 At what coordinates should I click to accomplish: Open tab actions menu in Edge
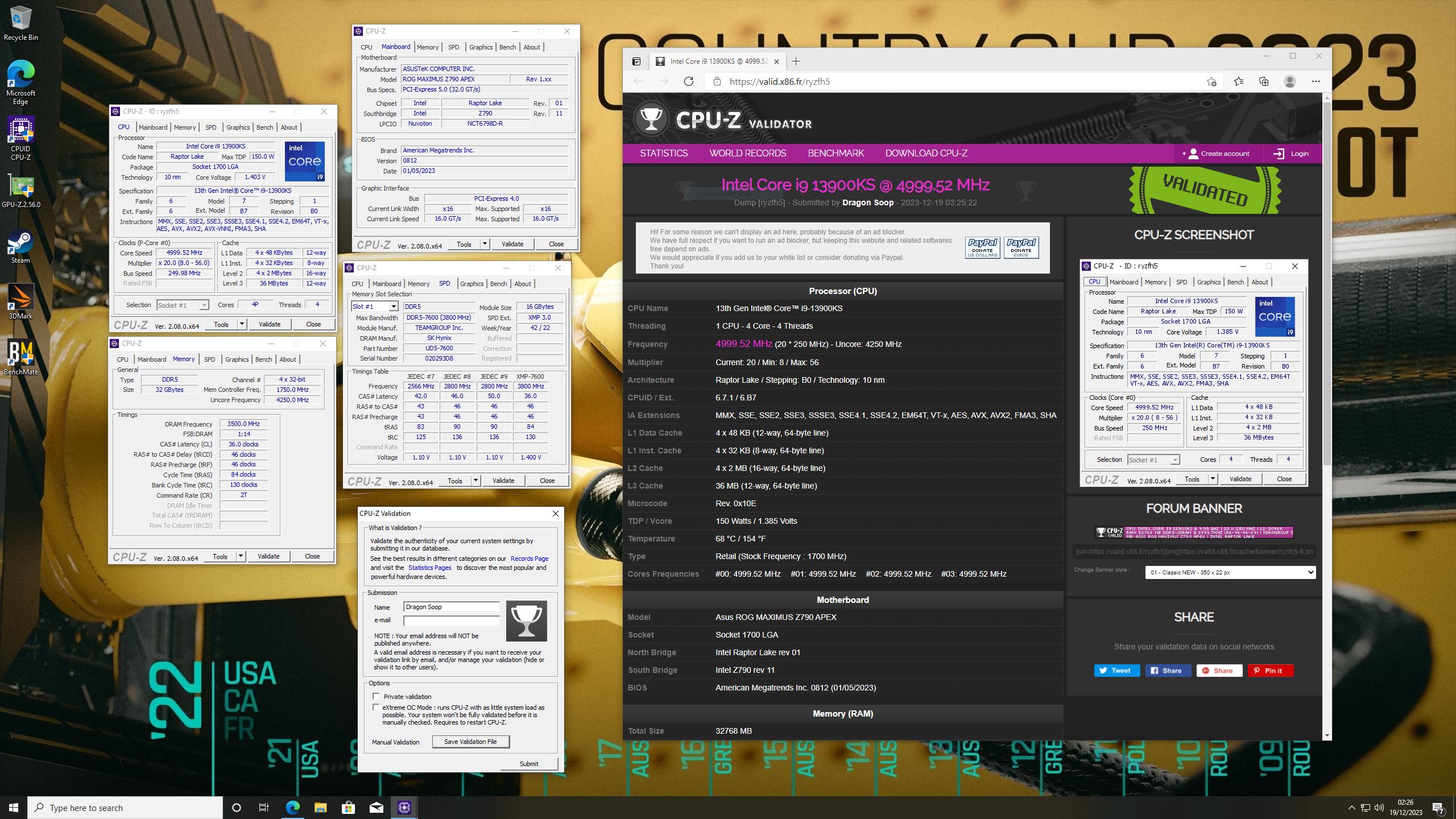click(x=636, y=61)
